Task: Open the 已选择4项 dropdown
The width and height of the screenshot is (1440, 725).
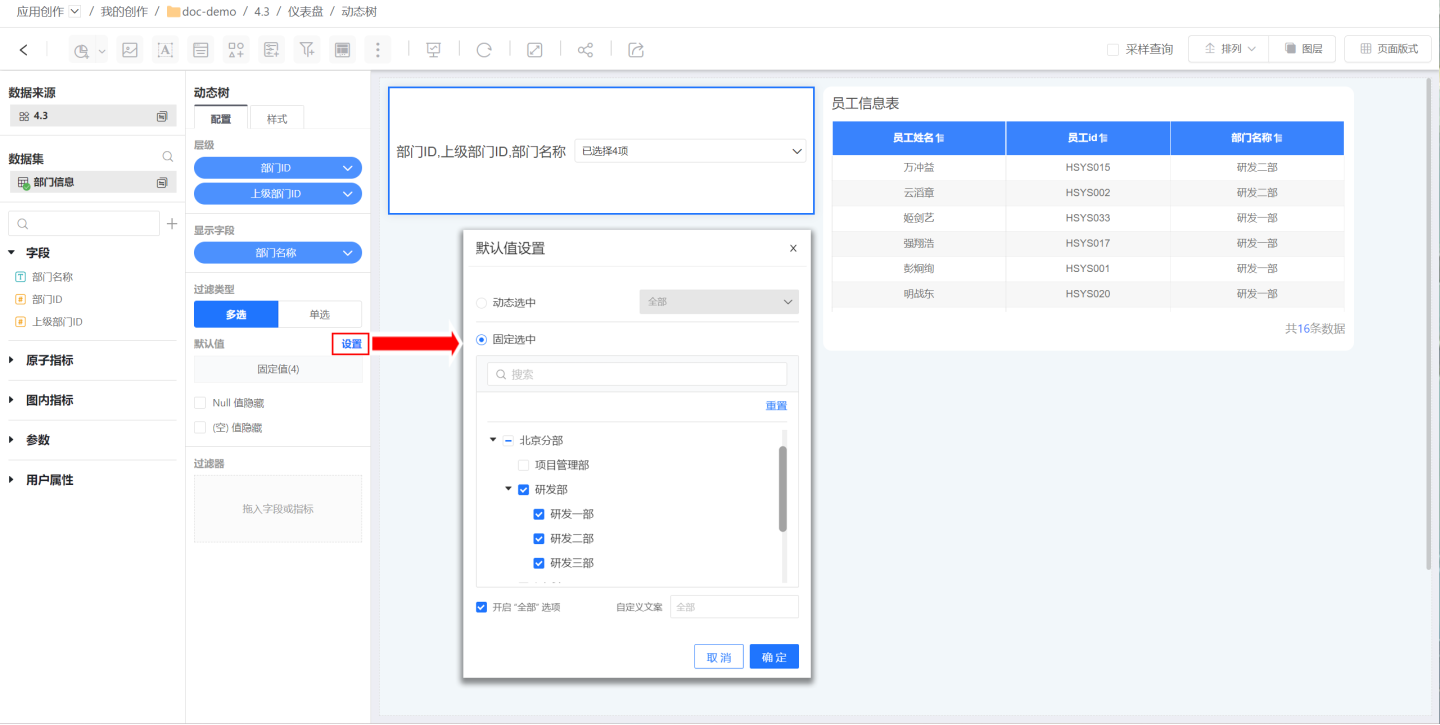Action: click(x=690, y=152)
